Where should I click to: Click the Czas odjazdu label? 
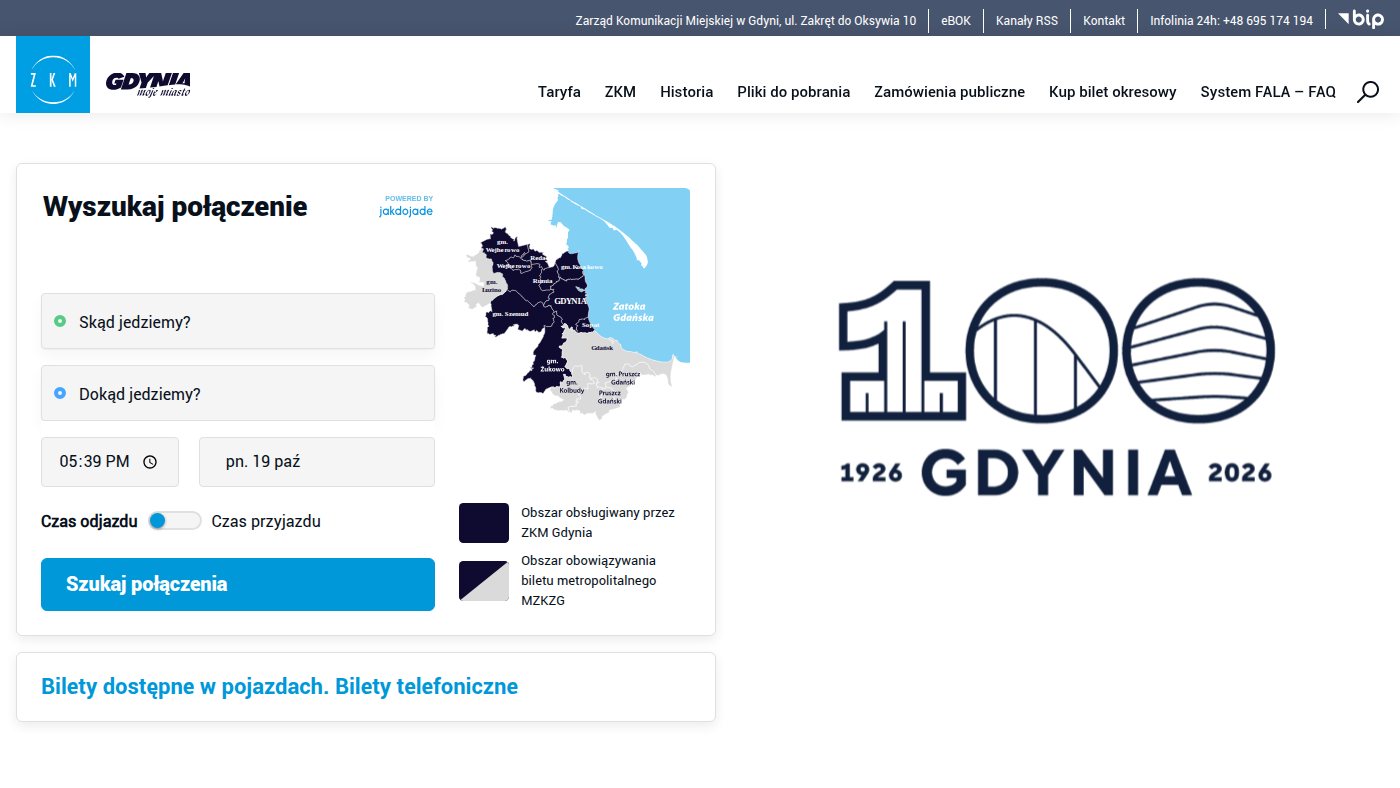(89, 521)
